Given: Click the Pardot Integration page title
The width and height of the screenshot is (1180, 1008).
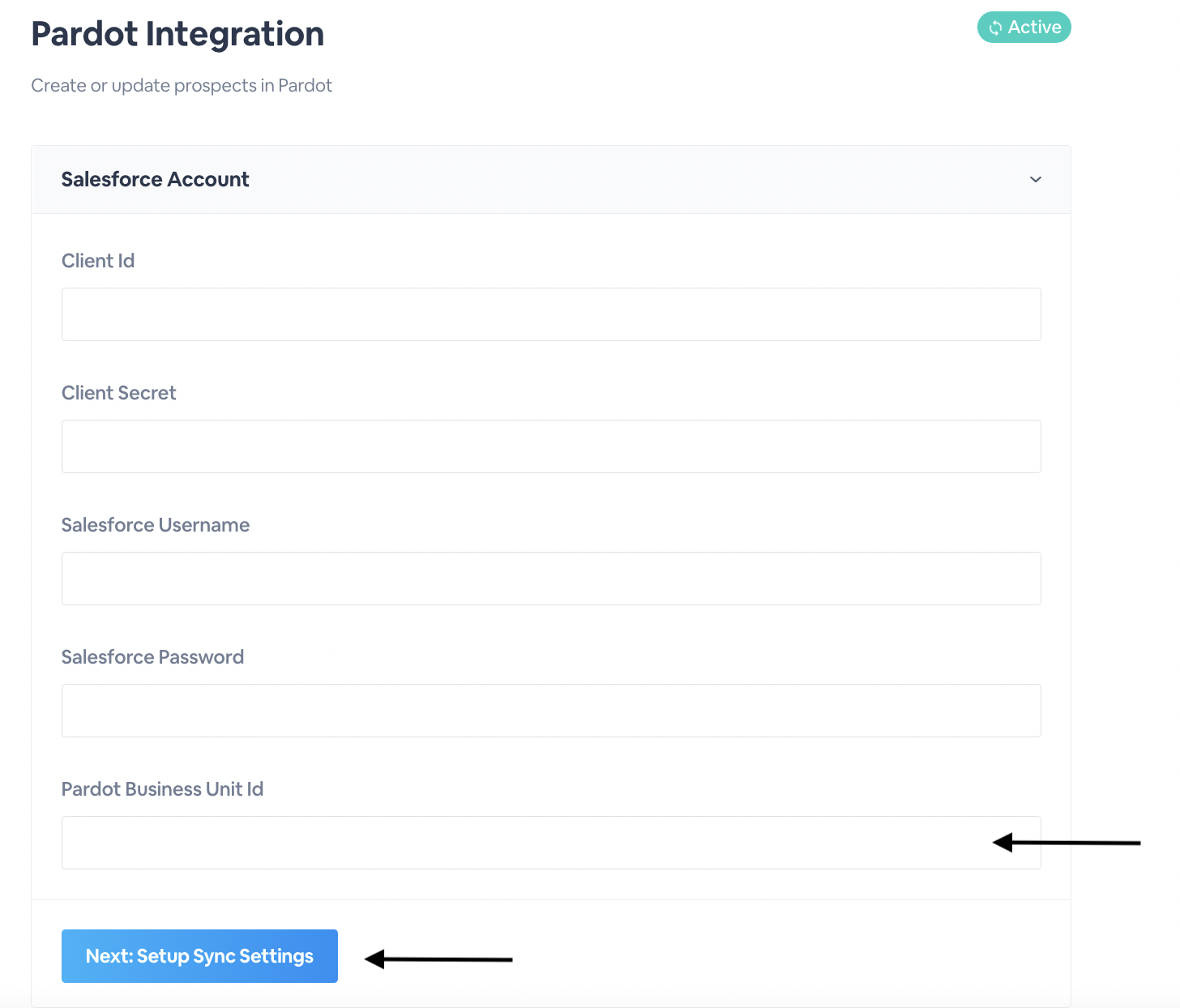Looking at the screenshot, I should pyautogui.click(x=177, y=34).
